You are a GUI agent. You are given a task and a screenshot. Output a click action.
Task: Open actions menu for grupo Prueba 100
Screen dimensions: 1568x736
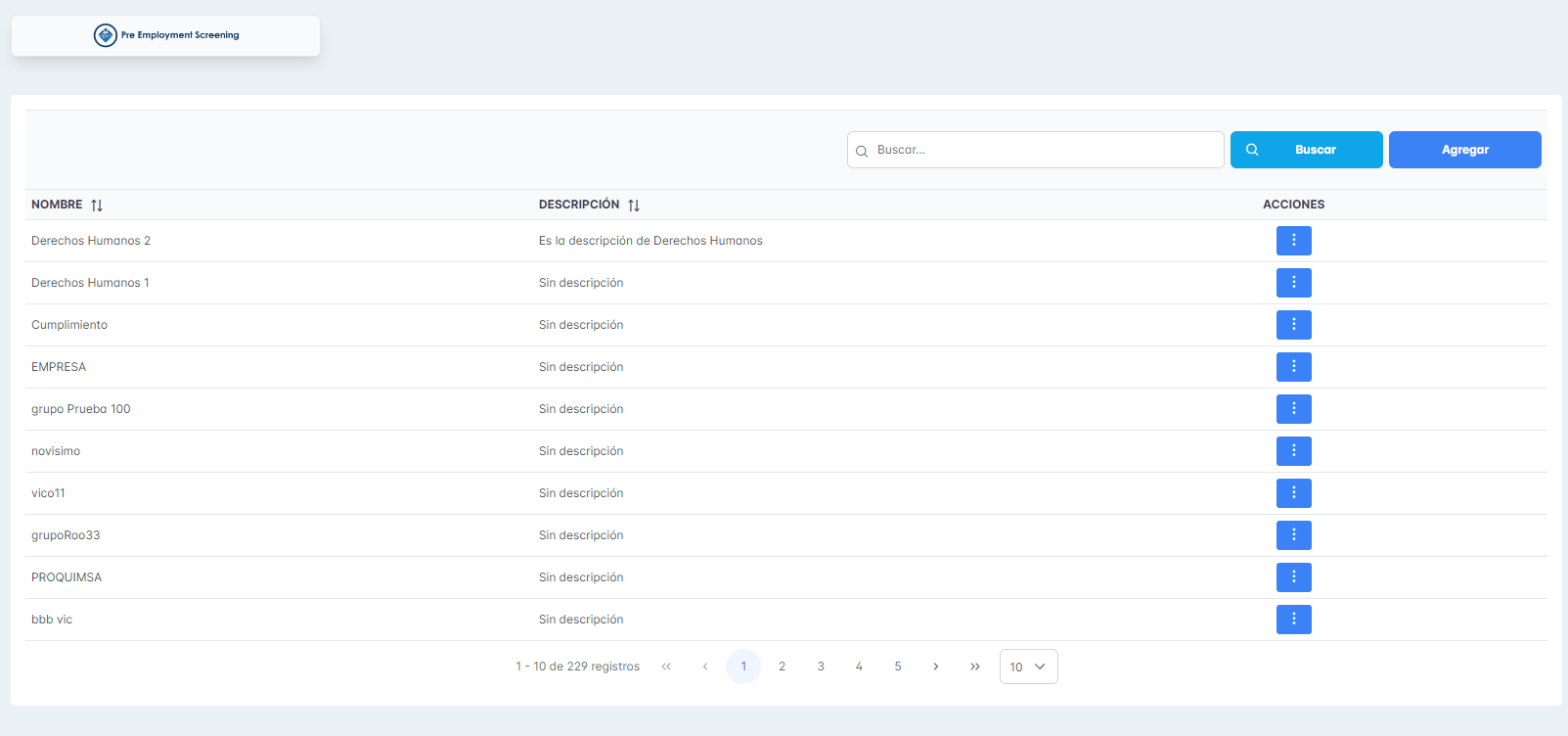point(1293,409)
